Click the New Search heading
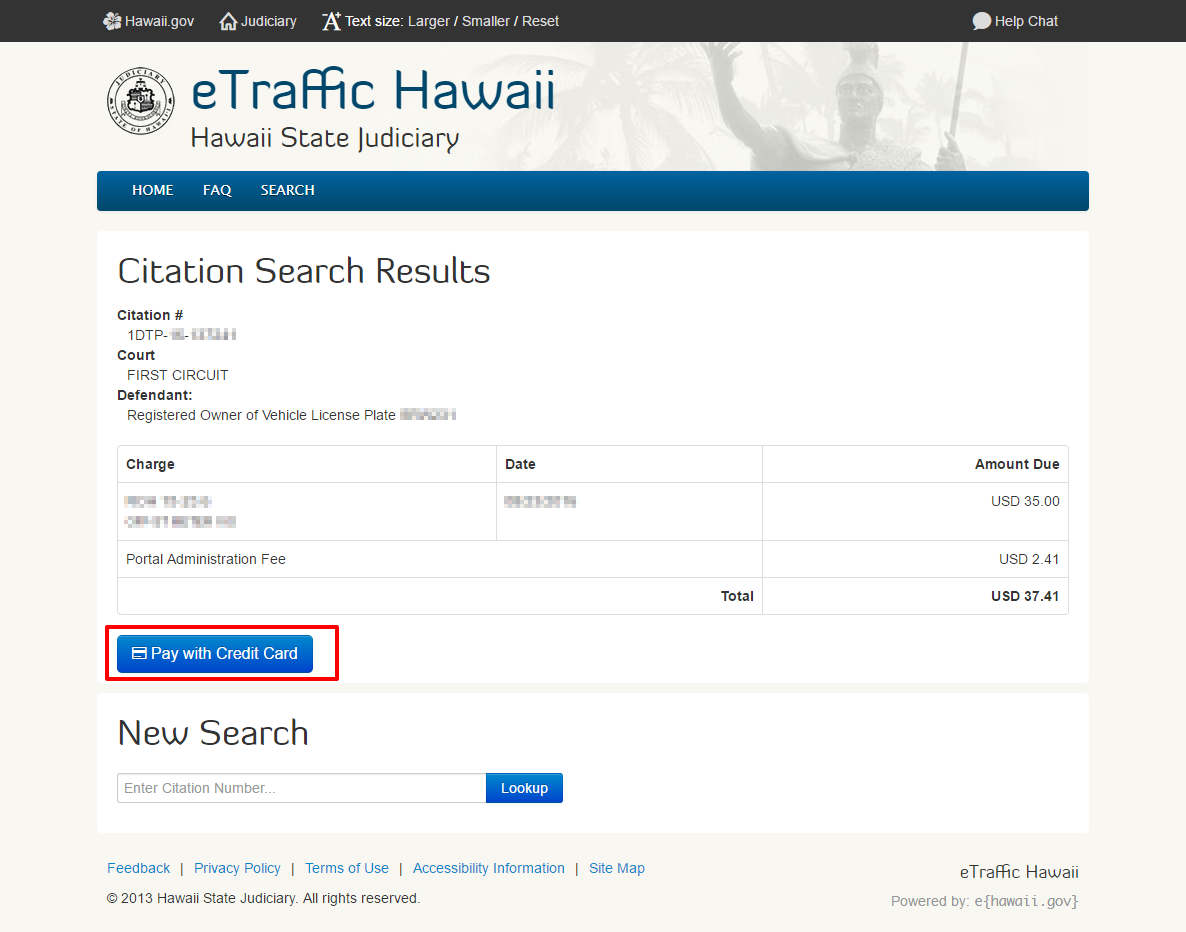1186x932 pixels. pos(213,733)
